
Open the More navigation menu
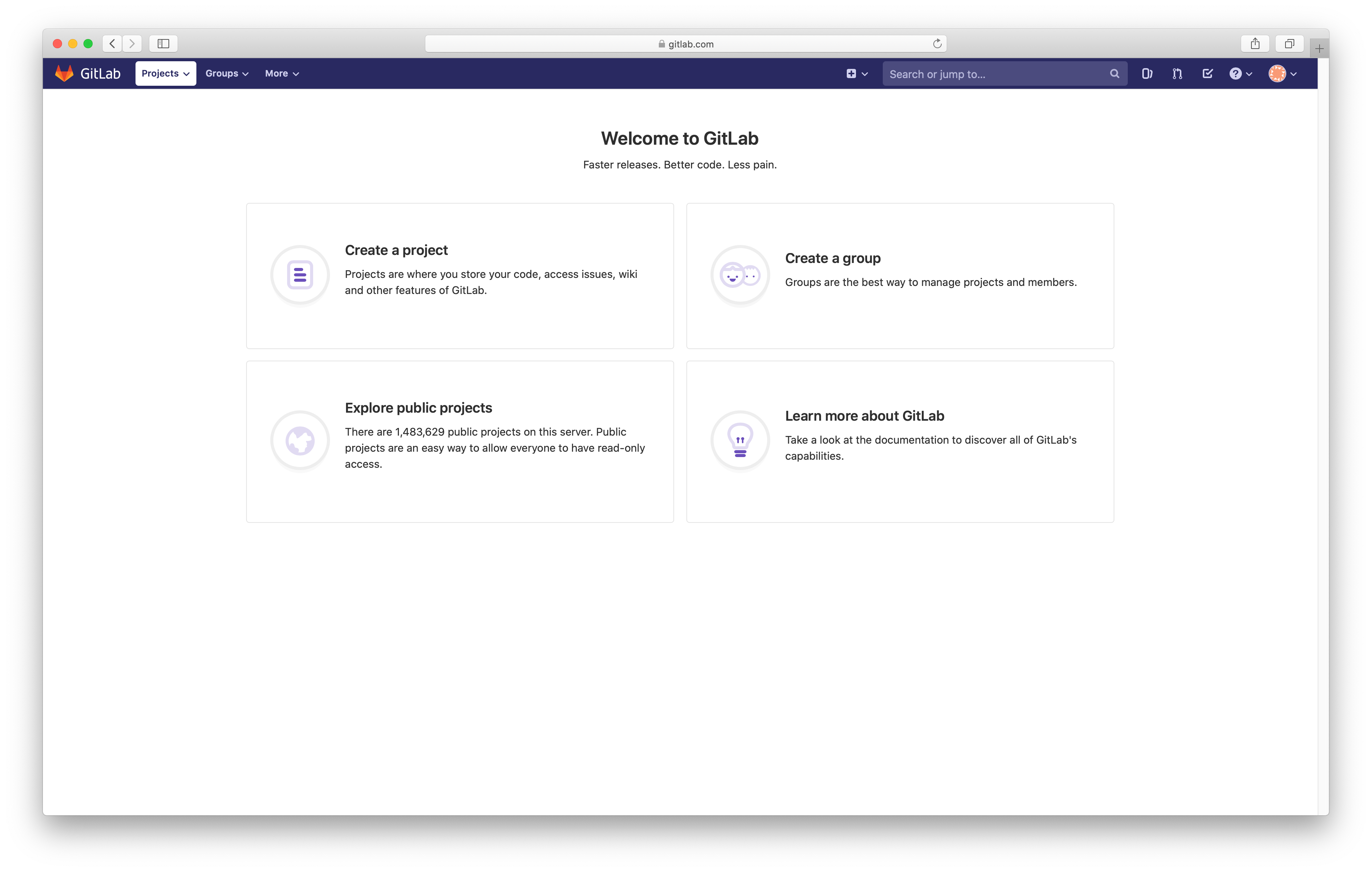click(x=281, y=73)
